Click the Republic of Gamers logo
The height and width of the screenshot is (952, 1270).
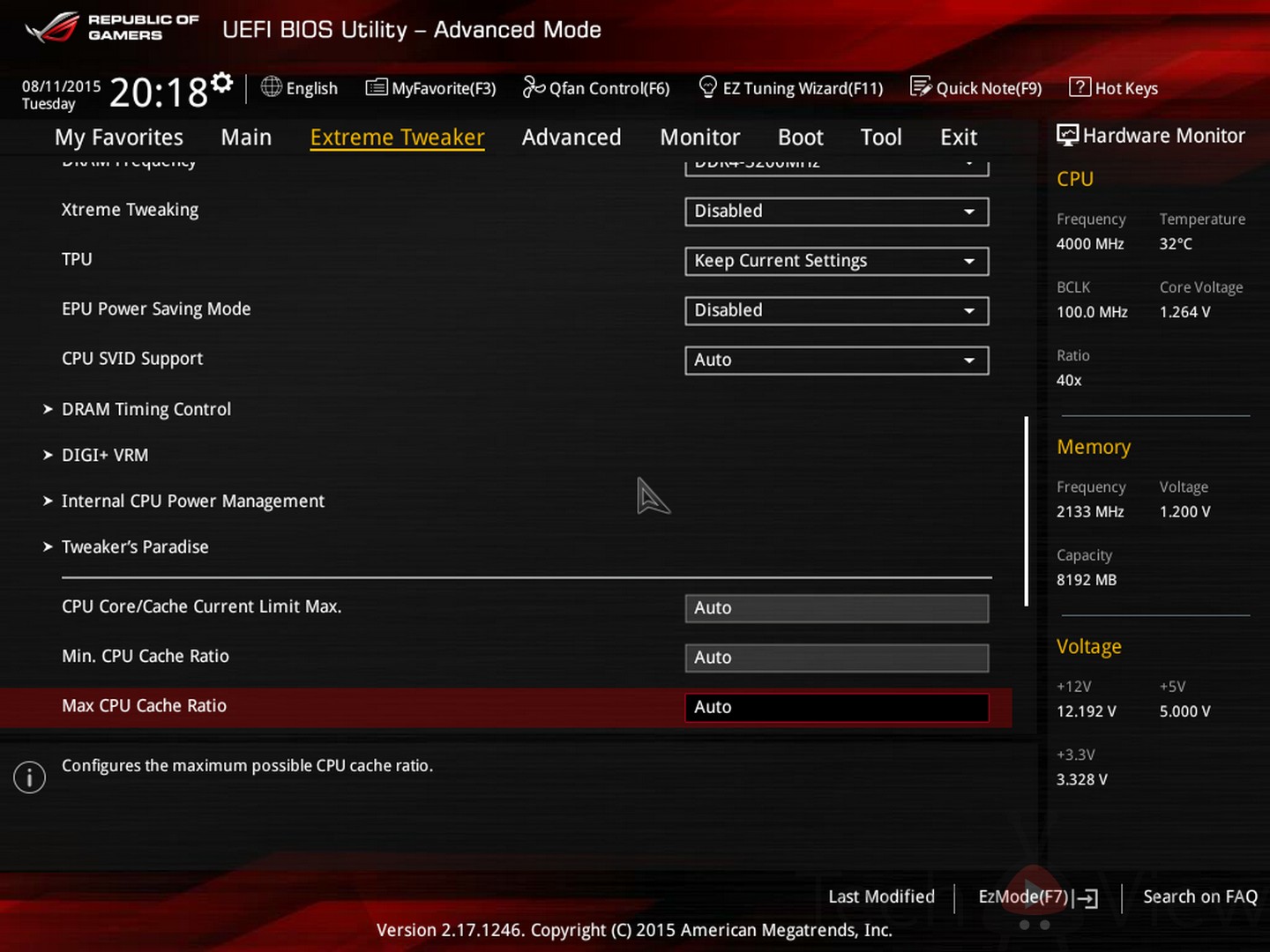pyautogui.click(x=112, y=28)
